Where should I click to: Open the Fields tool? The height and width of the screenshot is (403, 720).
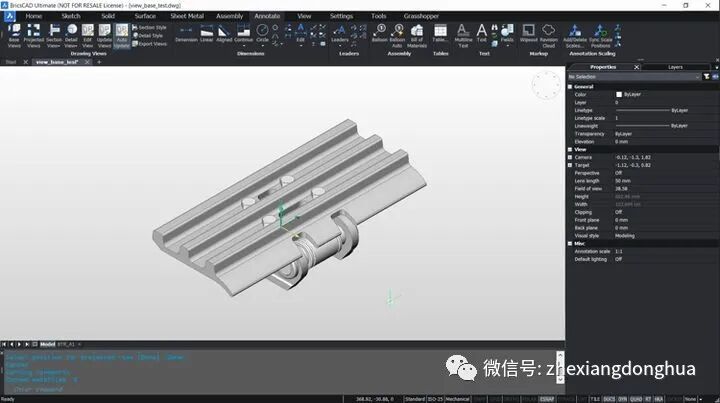507,34
